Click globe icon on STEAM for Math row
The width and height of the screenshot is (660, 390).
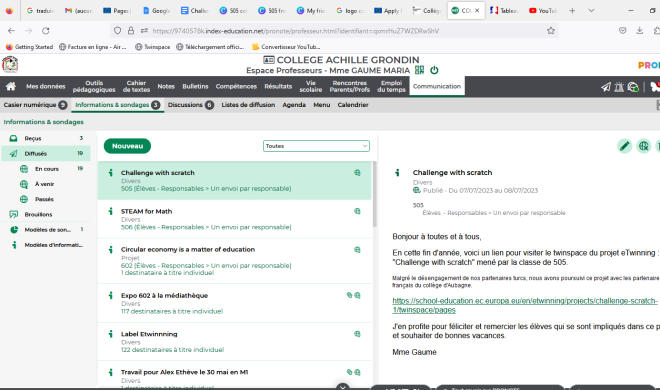(x=357, y=211)
